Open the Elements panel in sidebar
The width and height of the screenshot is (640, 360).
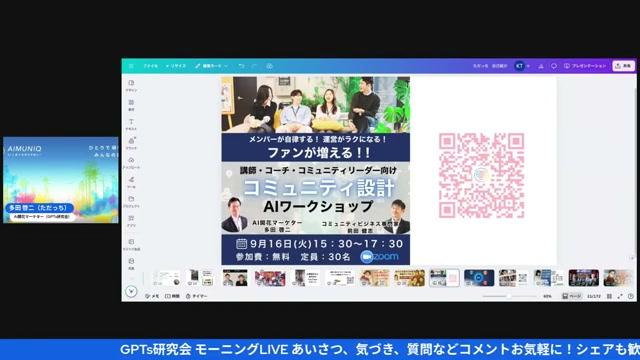131,105
